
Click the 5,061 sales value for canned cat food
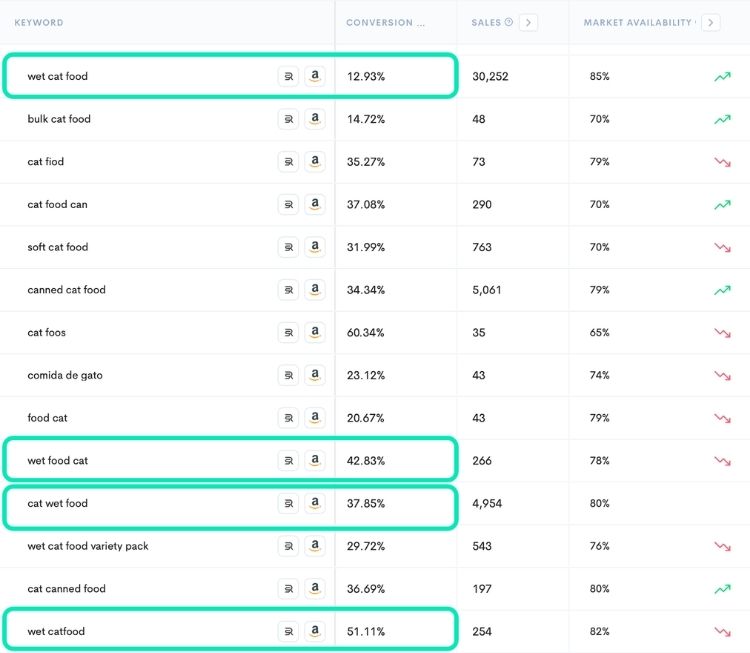tap(486, 290)
